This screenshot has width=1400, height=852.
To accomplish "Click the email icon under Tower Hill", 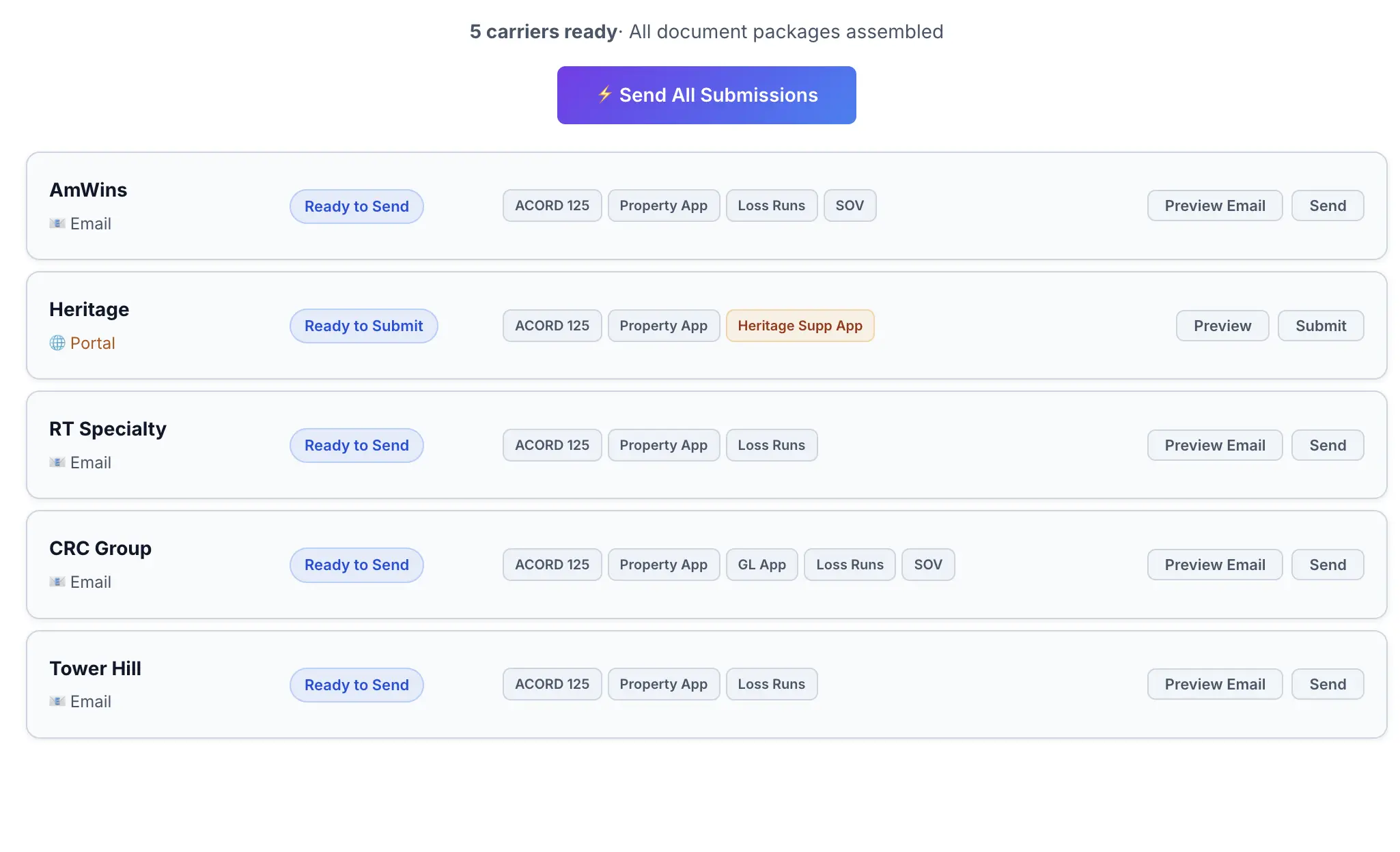I will click(57, 701).
